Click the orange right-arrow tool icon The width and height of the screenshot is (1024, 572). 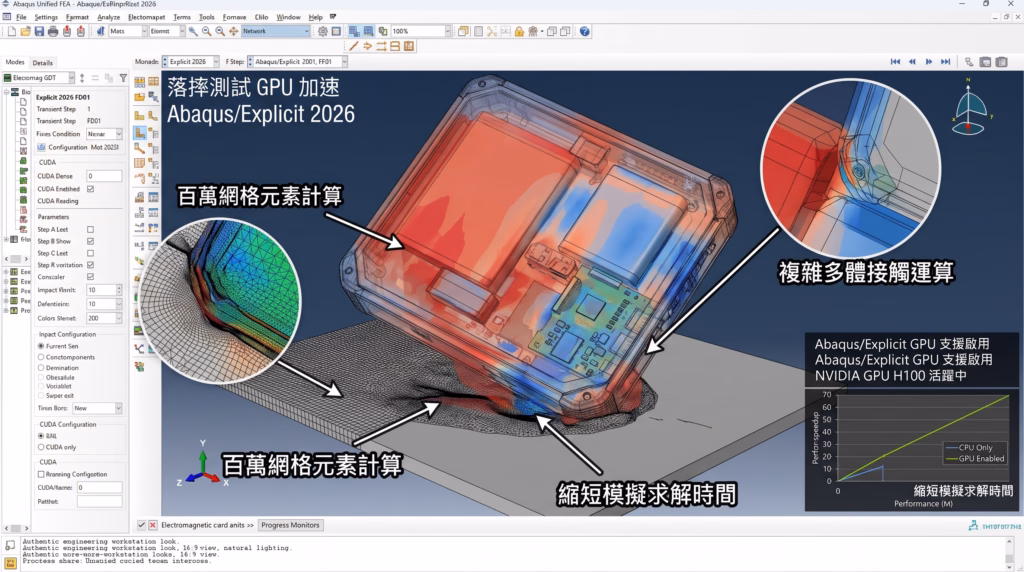pos(367,46)
